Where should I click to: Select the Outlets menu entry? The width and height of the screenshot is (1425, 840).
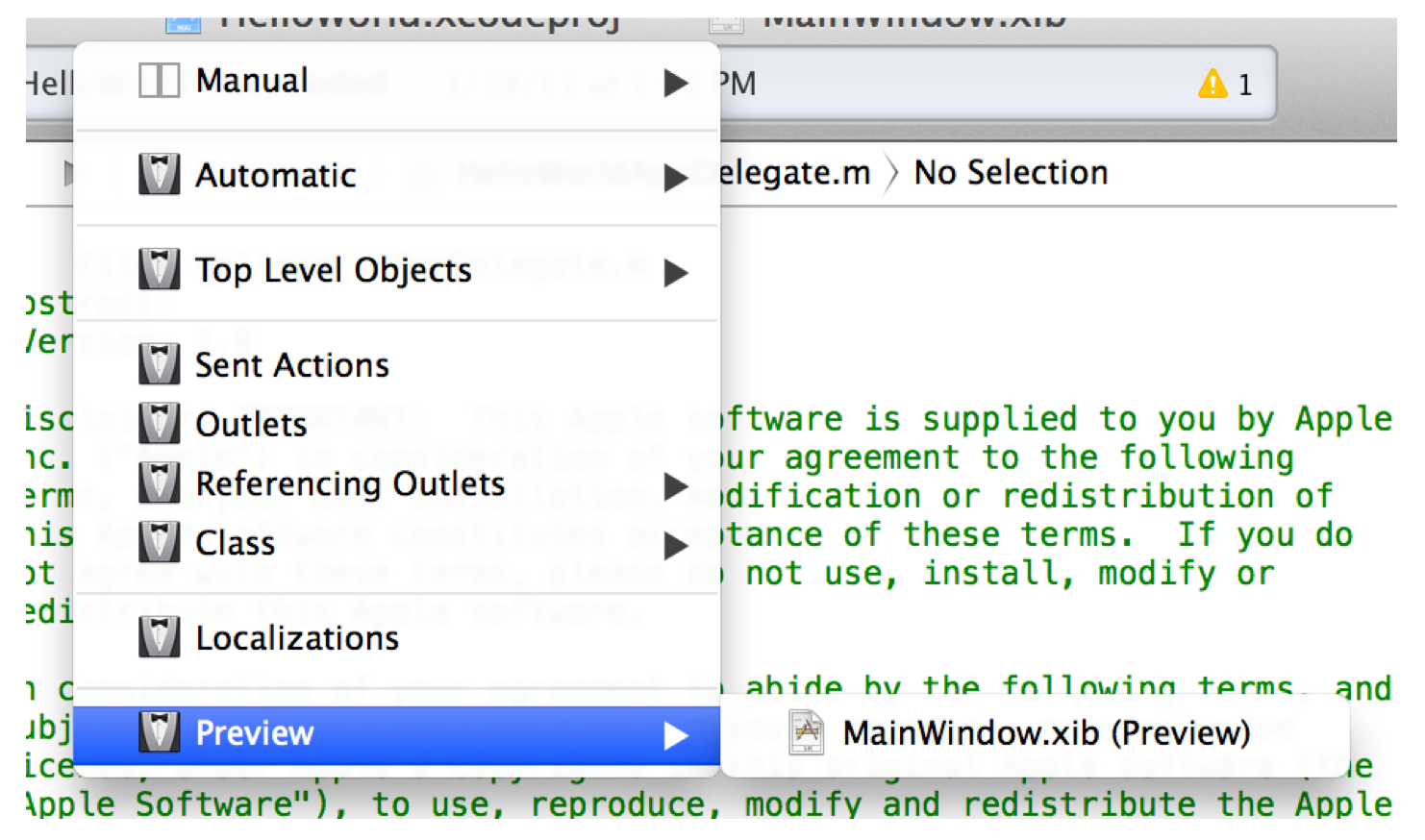(396, 424)
